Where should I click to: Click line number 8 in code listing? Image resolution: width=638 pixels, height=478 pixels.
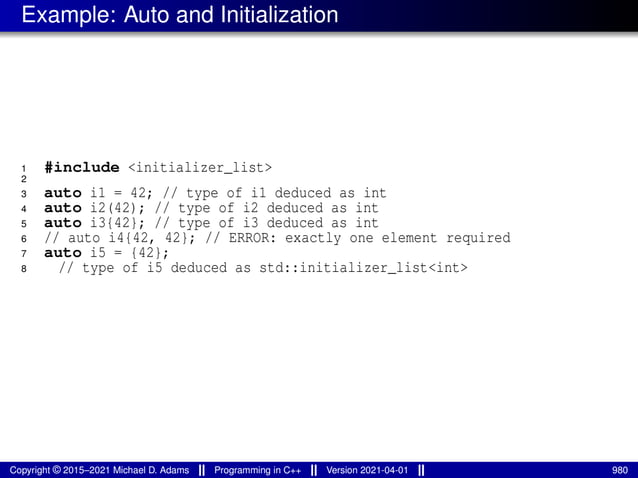point(24,269)
